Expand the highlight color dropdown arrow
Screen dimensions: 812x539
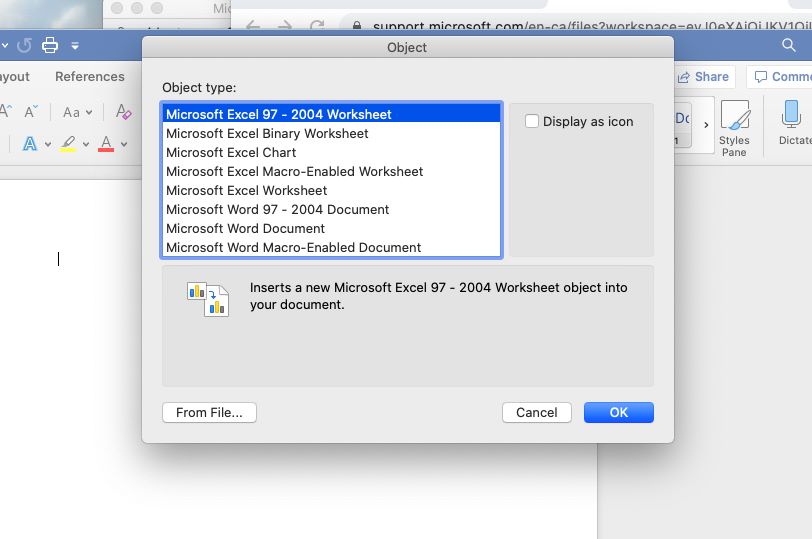86,144
